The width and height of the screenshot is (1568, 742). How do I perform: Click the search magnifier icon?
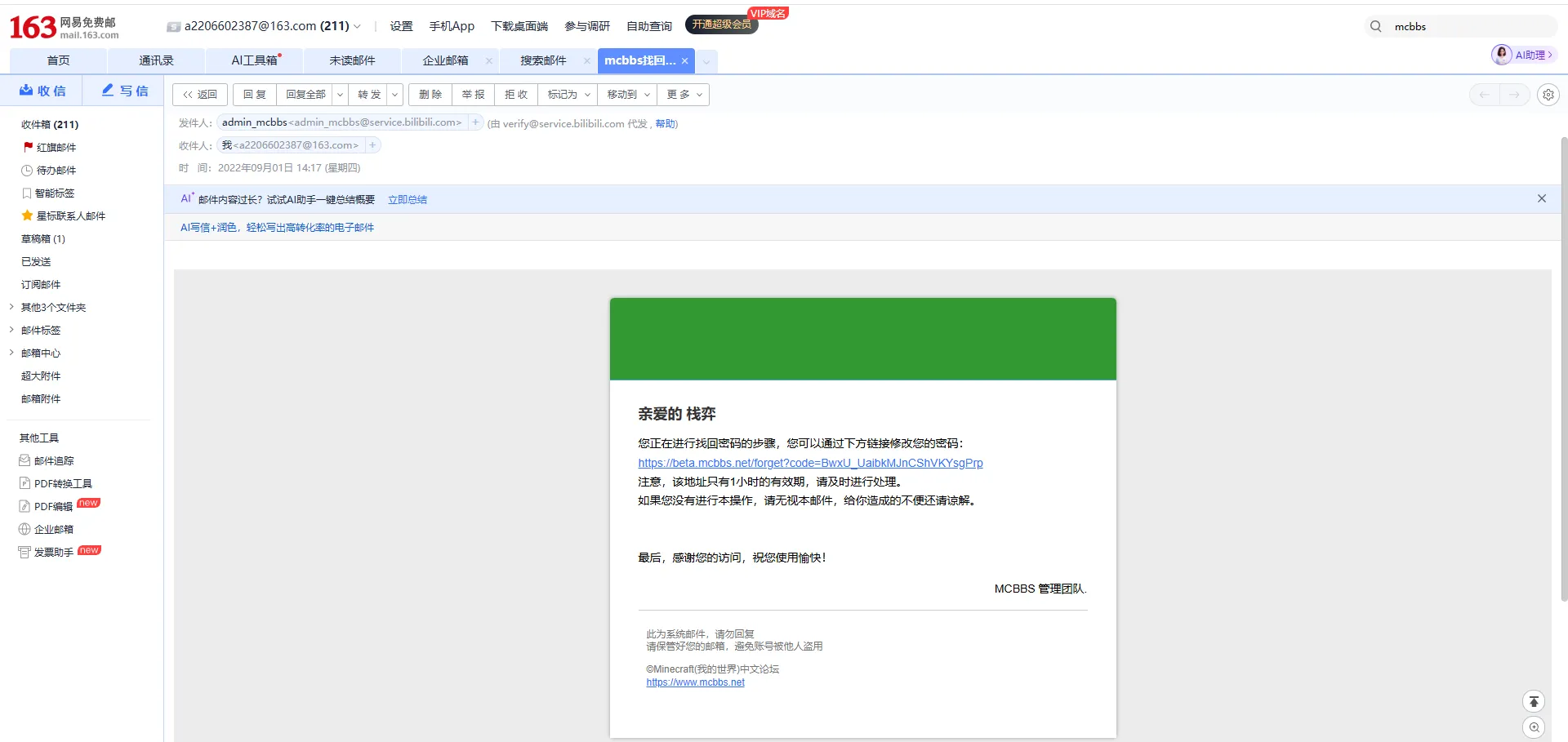pyautogui.click(x=1376, y=26)
